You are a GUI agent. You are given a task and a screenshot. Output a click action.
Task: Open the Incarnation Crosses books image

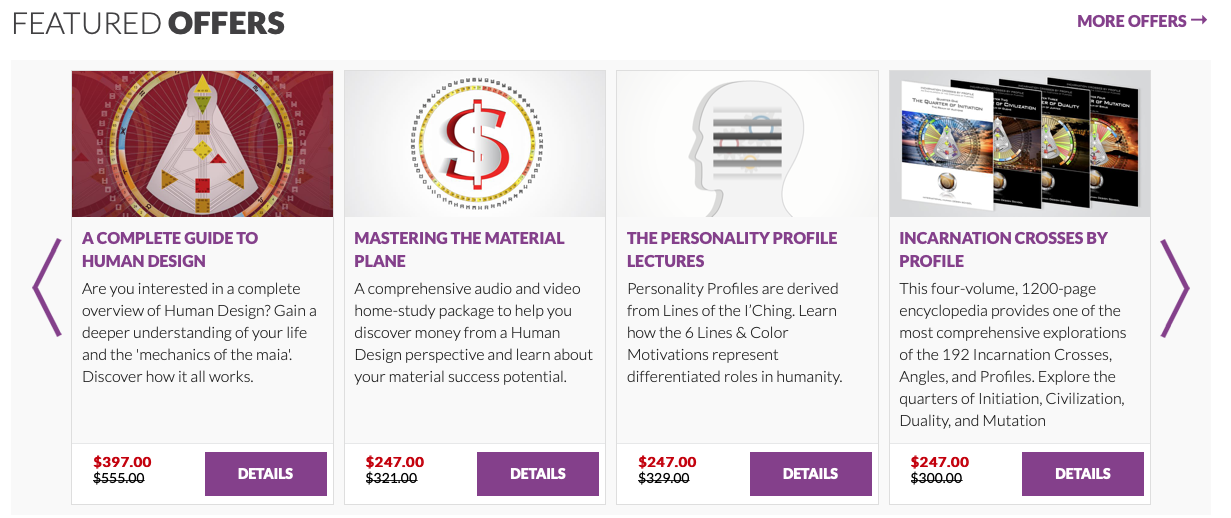click(x=1019, y=144)
